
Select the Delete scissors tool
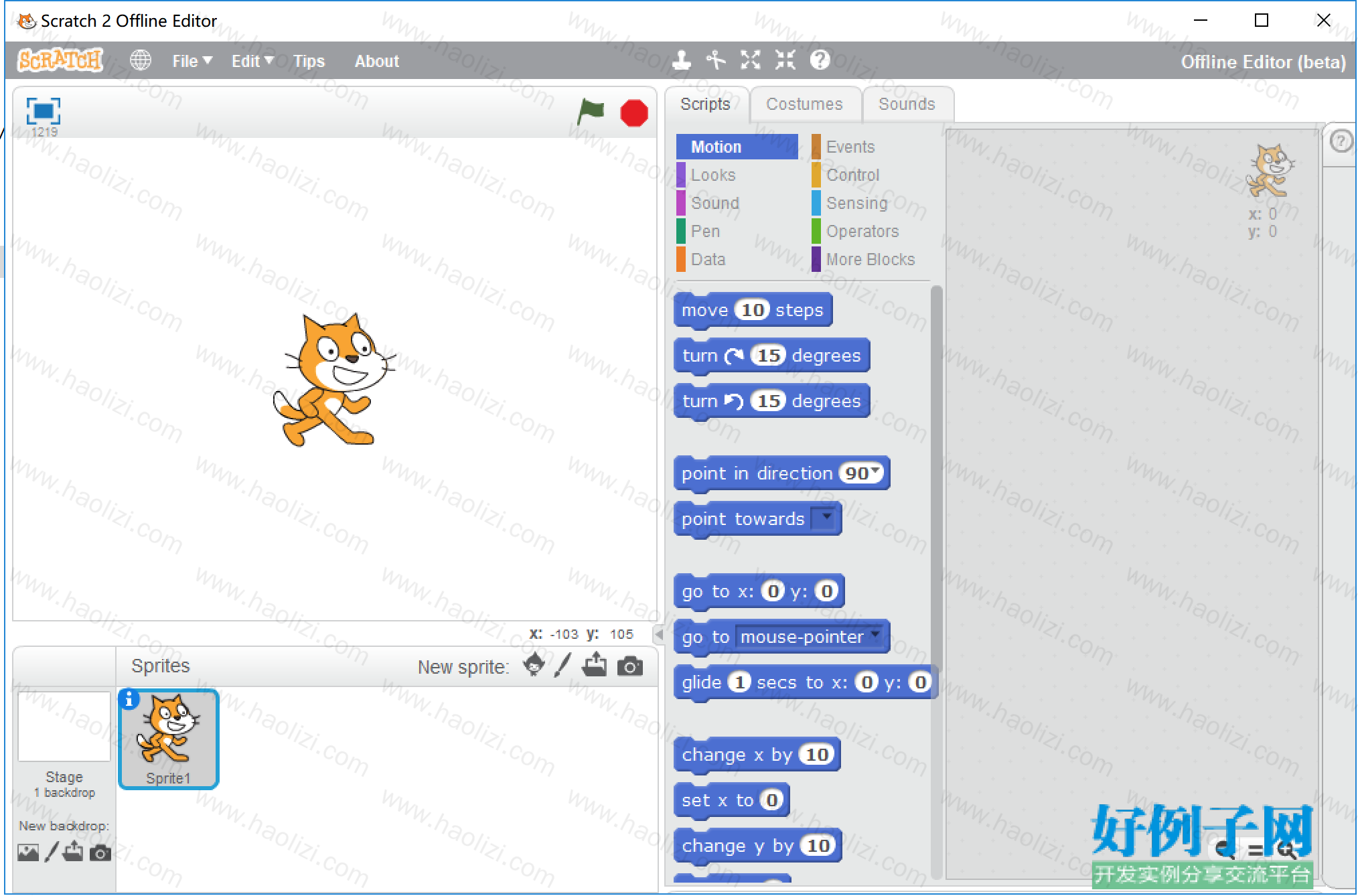click(x=716, y=60)
